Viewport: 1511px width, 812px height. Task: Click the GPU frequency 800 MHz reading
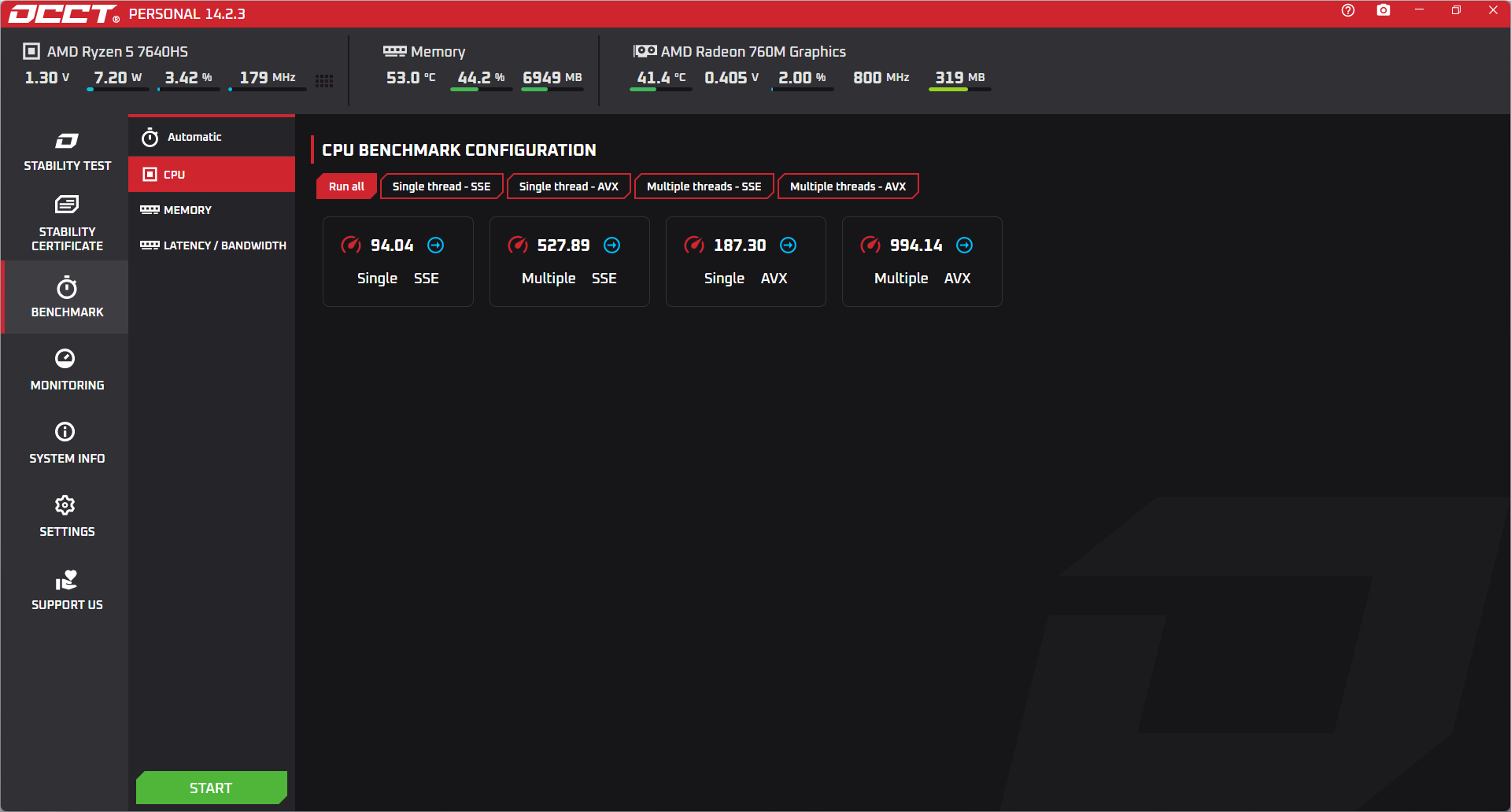(x=881, y=78)
